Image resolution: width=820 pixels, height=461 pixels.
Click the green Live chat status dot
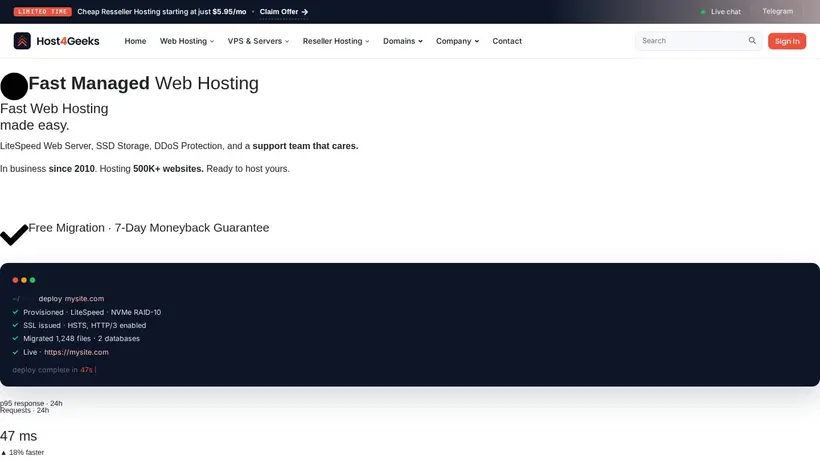point(703,11)
